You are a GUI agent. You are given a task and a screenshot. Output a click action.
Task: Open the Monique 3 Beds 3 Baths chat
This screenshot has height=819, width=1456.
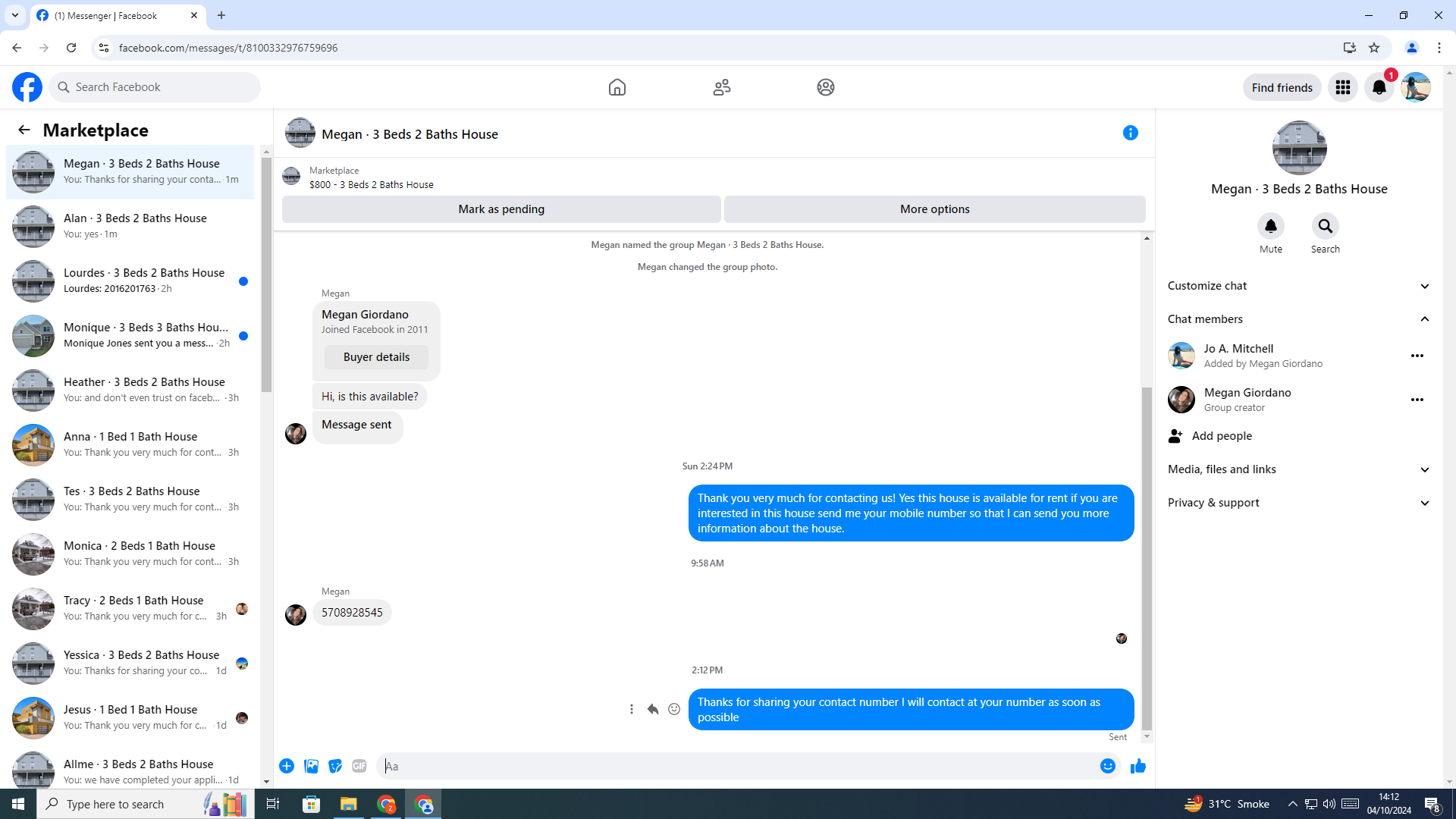[130, 336]
